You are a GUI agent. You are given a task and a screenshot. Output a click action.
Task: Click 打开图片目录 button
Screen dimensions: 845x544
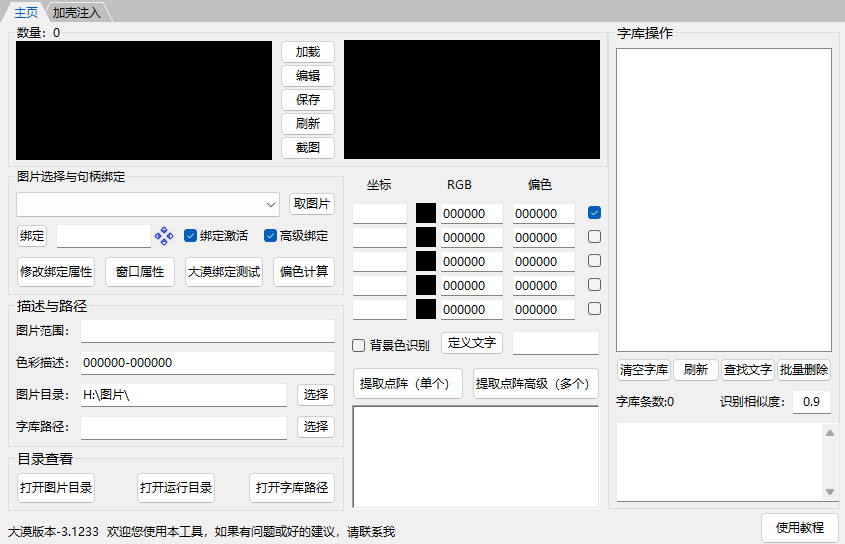(56, 488)
